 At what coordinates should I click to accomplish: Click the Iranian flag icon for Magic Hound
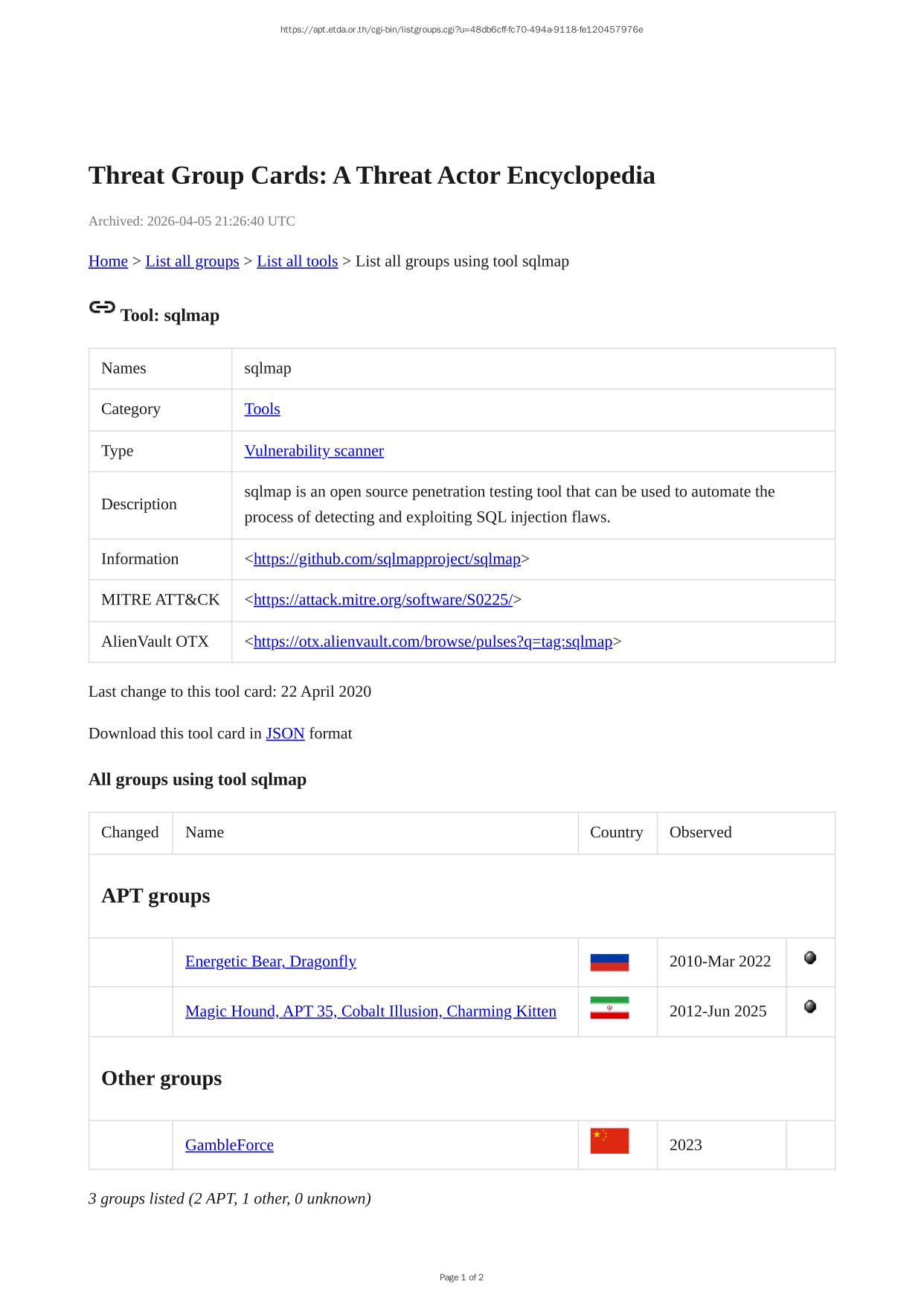(609, 1008)
